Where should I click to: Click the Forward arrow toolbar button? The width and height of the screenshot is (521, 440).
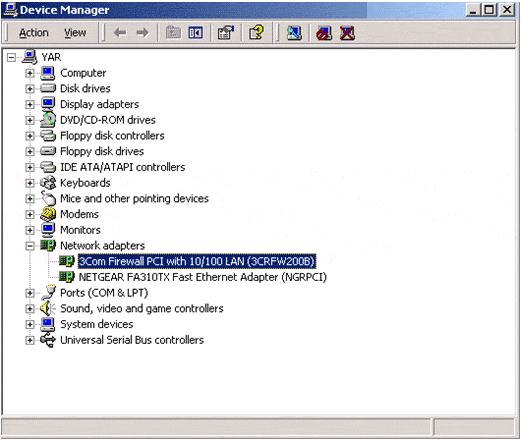[x=143, y=33]
